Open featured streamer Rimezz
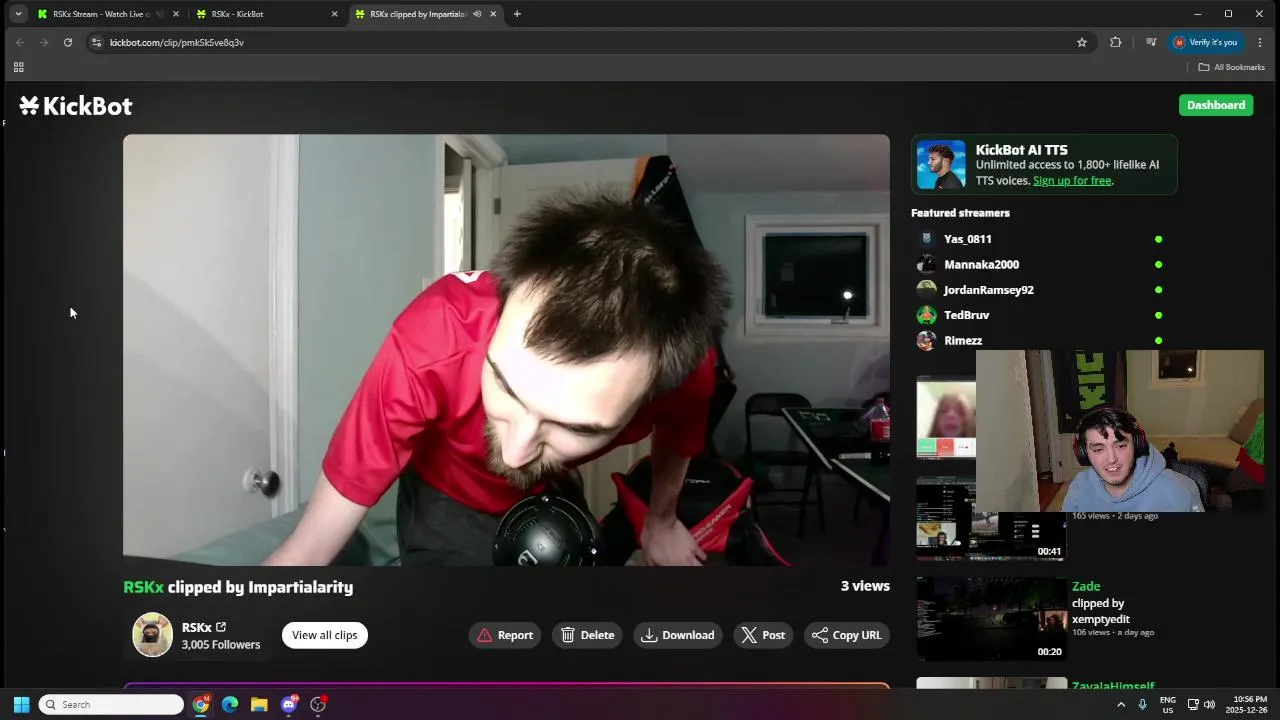The height and width of the screenshot is (720, 1280). coord(963,340)
